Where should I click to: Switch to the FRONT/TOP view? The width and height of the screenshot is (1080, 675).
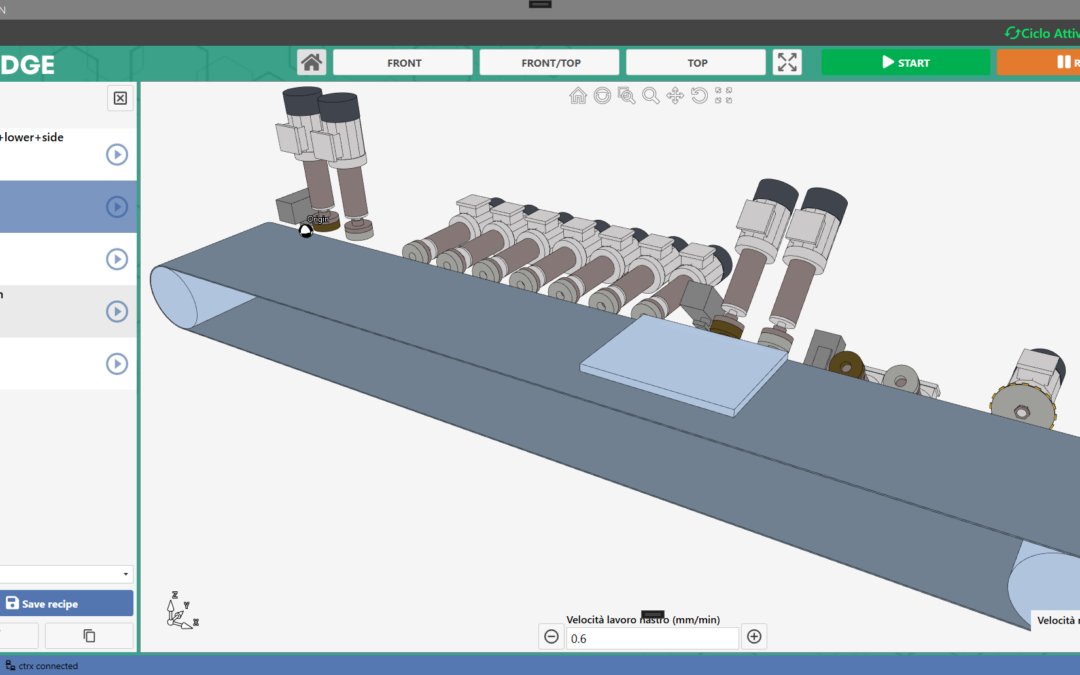point(550,62)
